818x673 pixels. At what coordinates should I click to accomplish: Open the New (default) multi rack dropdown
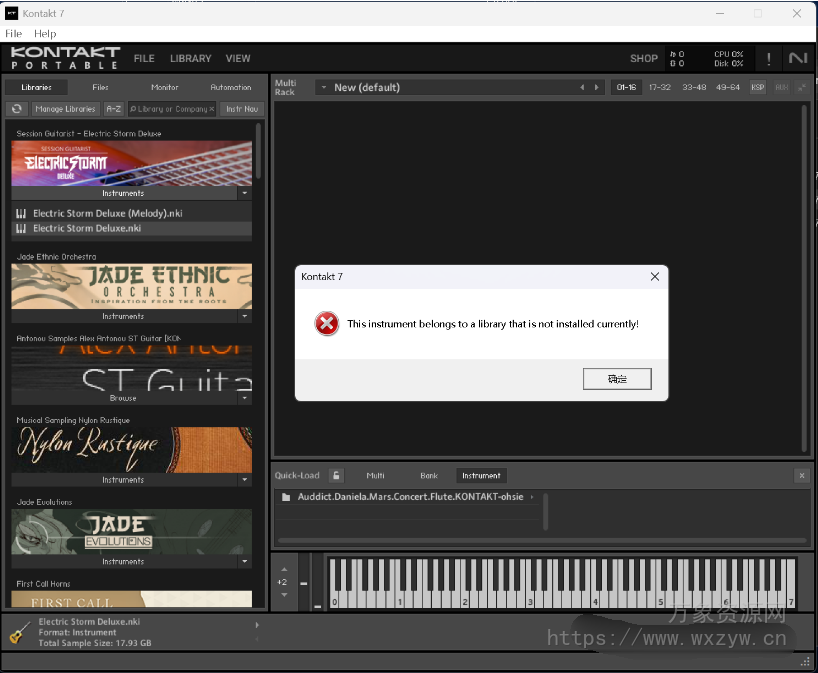(x=323, y=88)
